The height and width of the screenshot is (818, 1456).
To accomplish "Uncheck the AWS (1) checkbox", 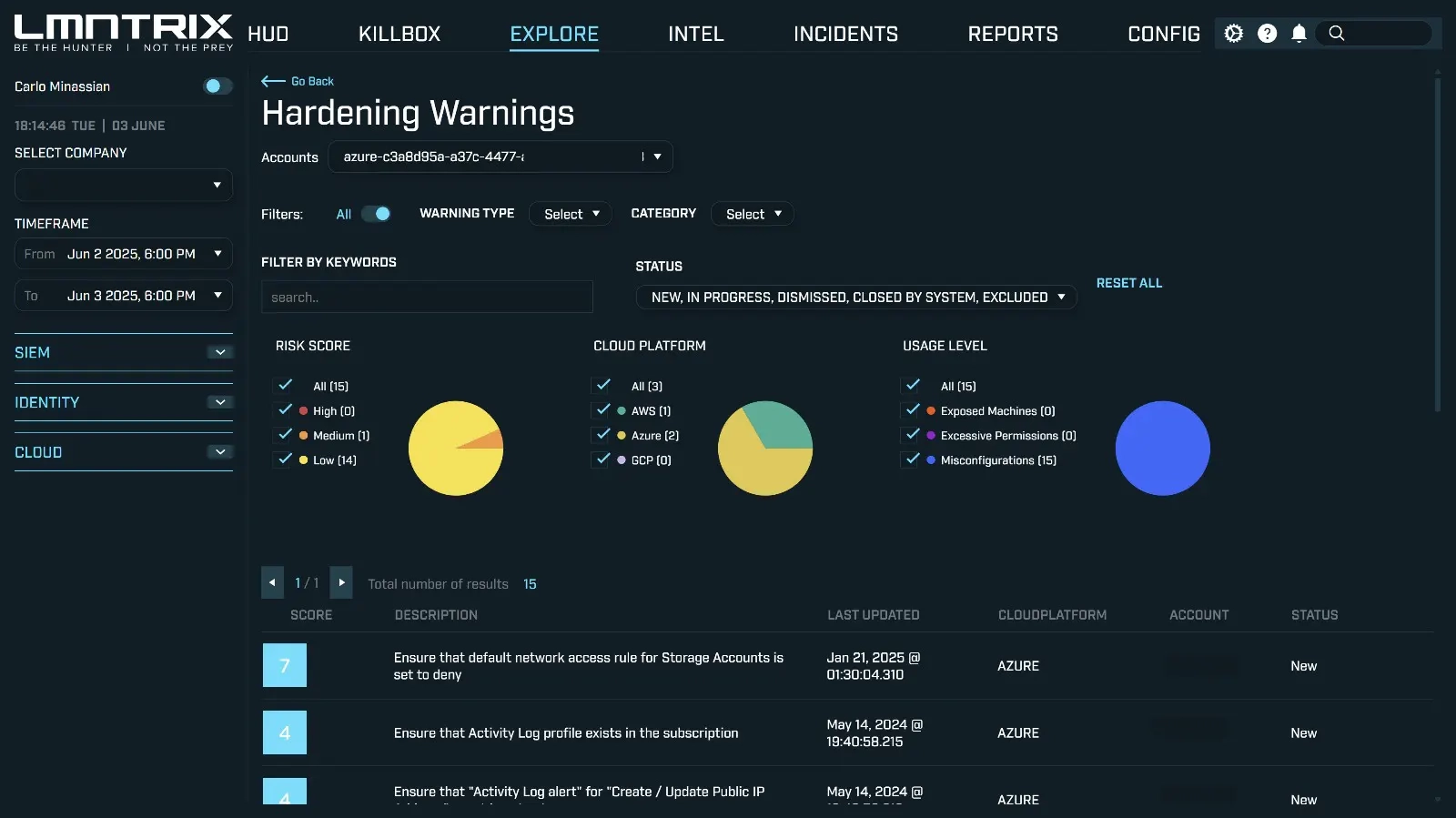I will click(x=602, y=409).
